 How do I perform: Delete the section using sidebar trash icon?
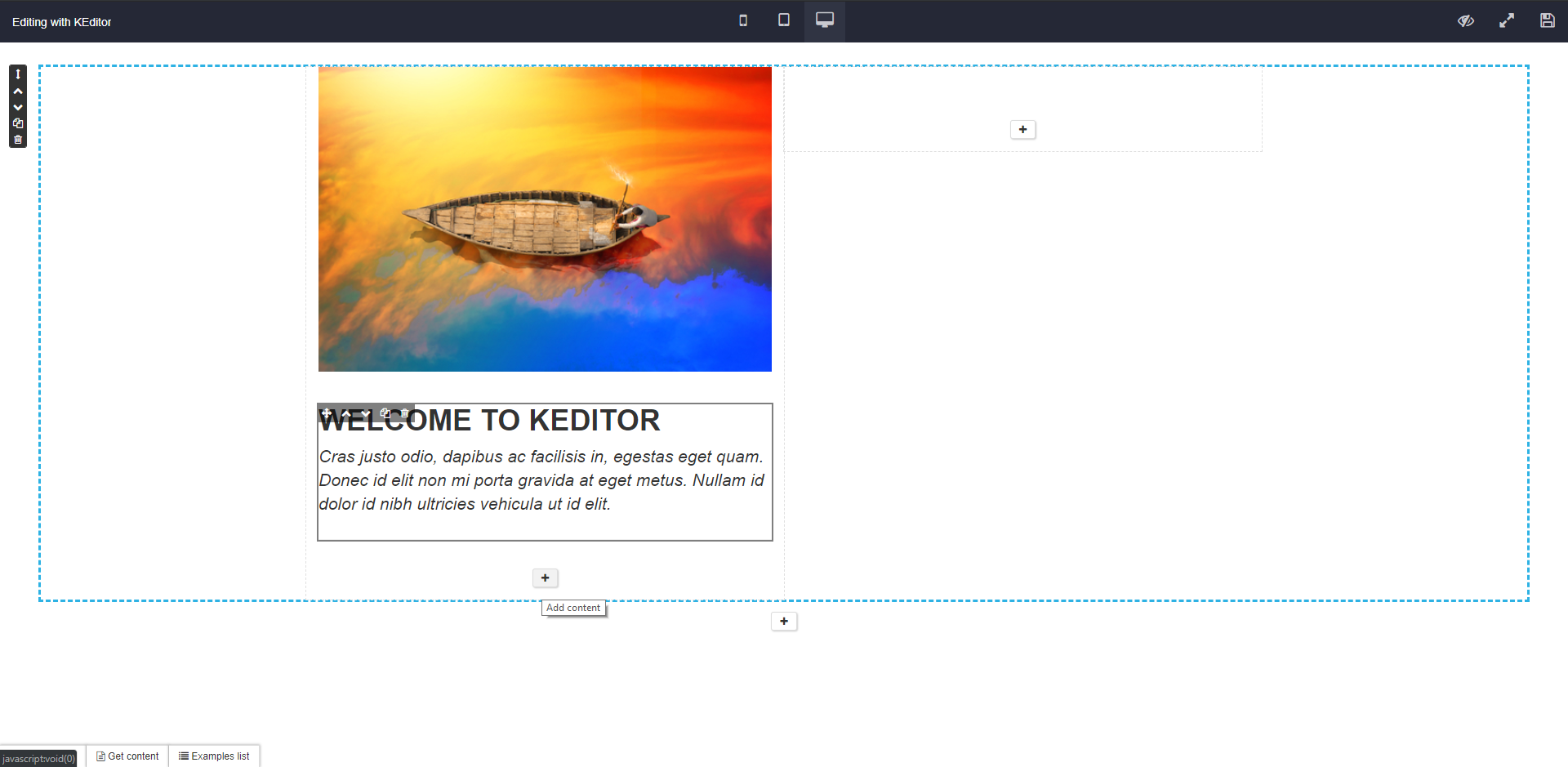pyautogui.click(x=17, y=139)
